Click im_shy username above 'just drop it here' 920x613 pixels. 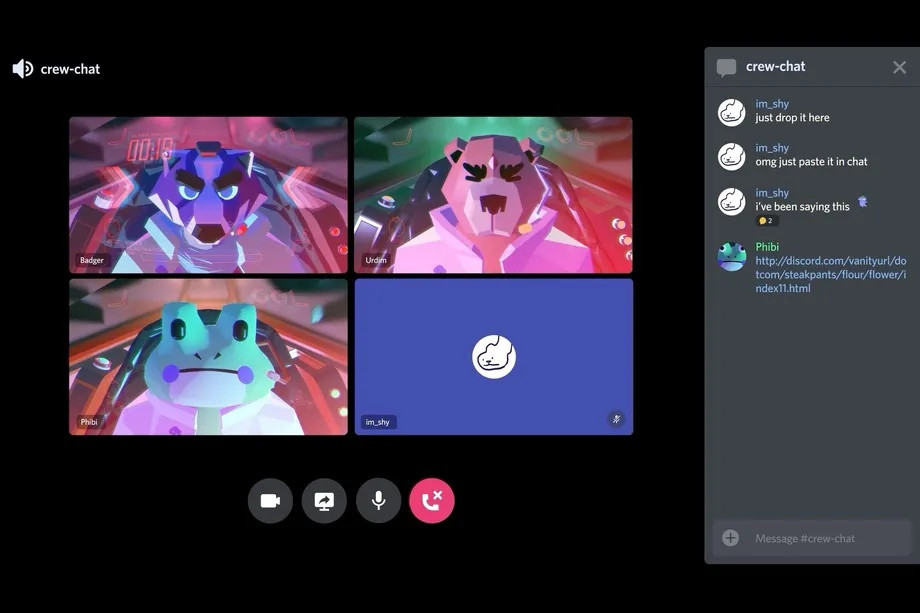pos(772,104)
